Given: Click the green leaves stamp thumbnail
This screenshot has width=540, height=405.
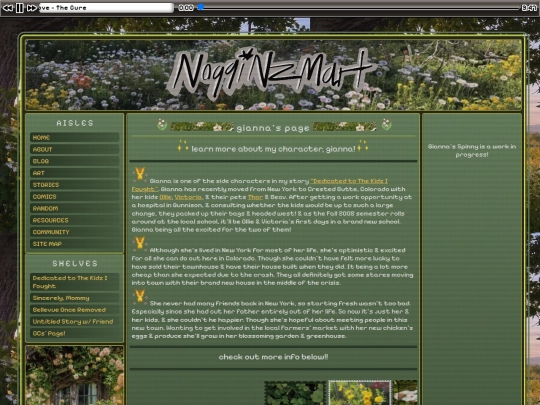Looking at the screenshot, I should [x=295, y=393].
